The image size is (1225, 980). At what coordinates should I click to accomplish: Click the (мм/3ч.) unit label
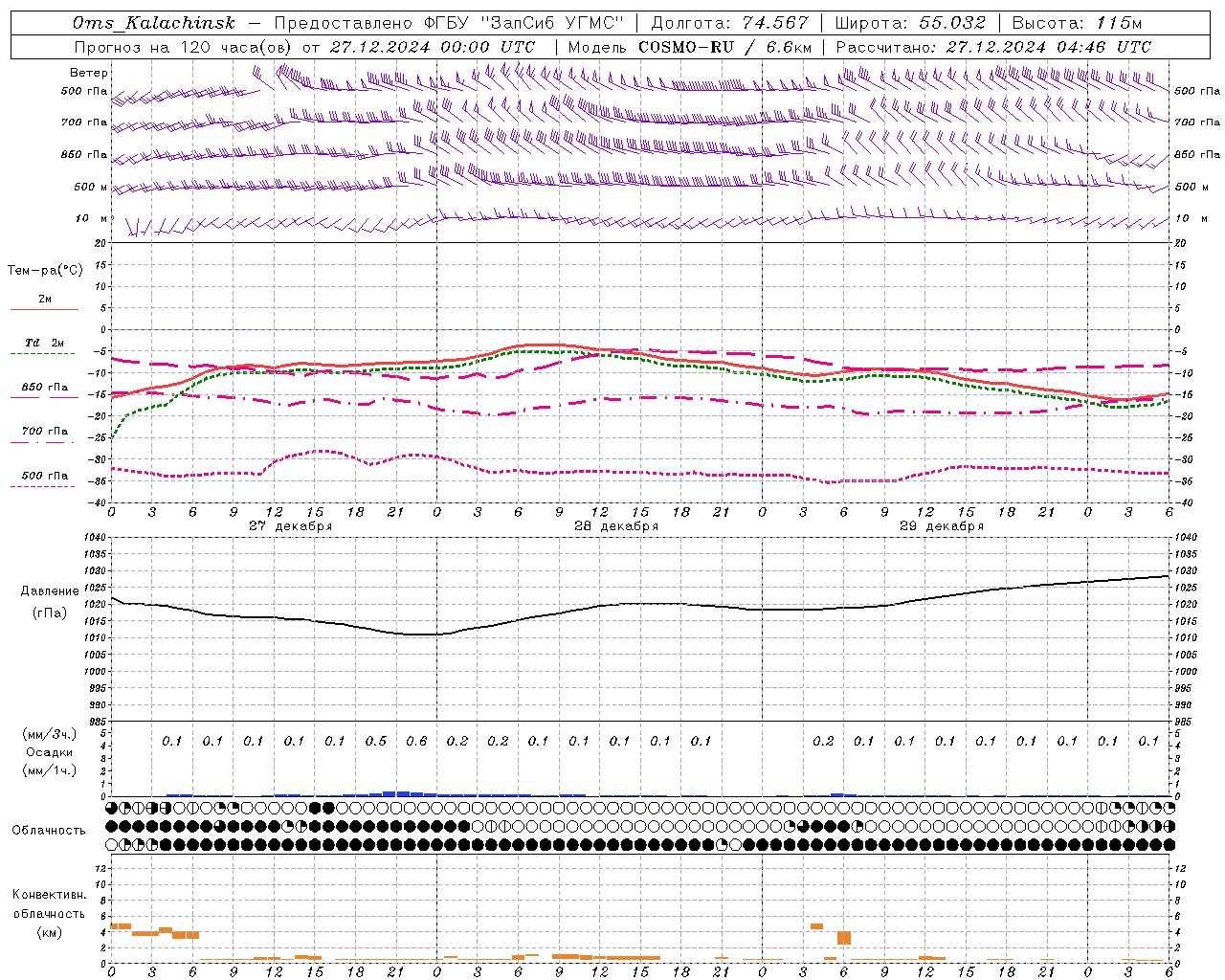point(50,734)
